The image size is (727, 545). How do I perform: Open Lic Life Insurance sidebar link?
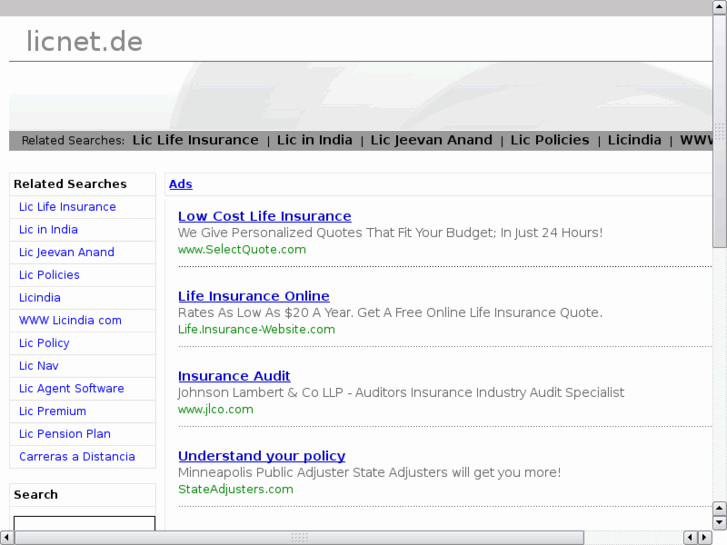tap(67, 207)
